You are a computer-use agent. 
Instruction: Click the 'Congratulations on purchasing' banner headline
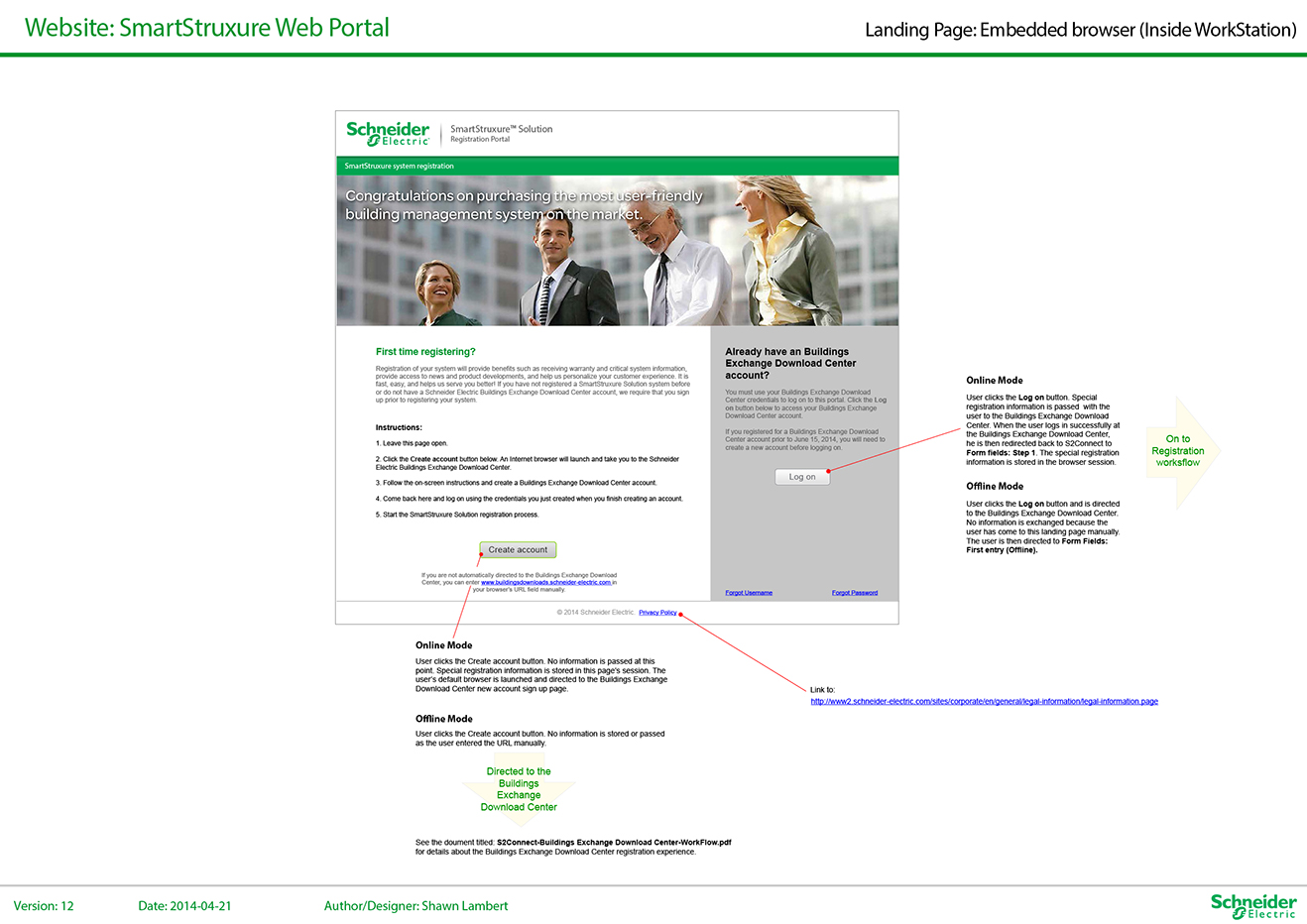[524, 205]
